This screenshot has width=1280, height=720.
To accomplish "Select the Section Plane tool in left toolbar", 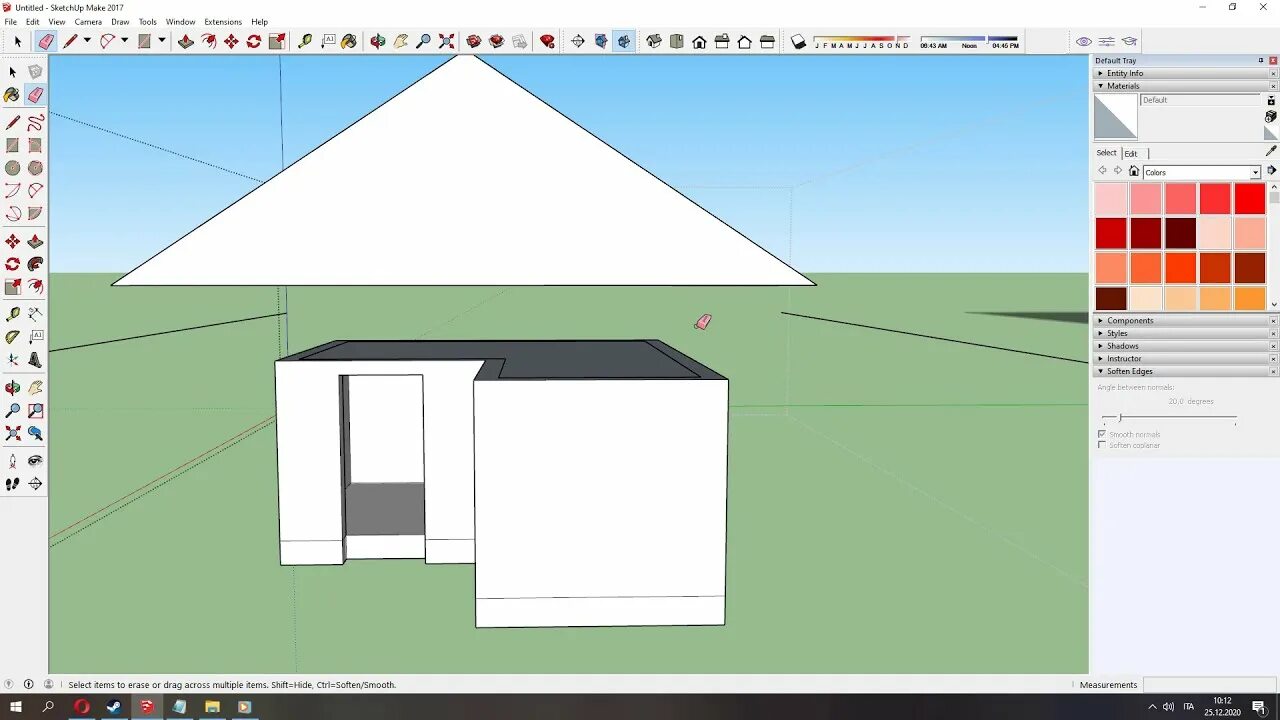I will [x=35, y=484].
